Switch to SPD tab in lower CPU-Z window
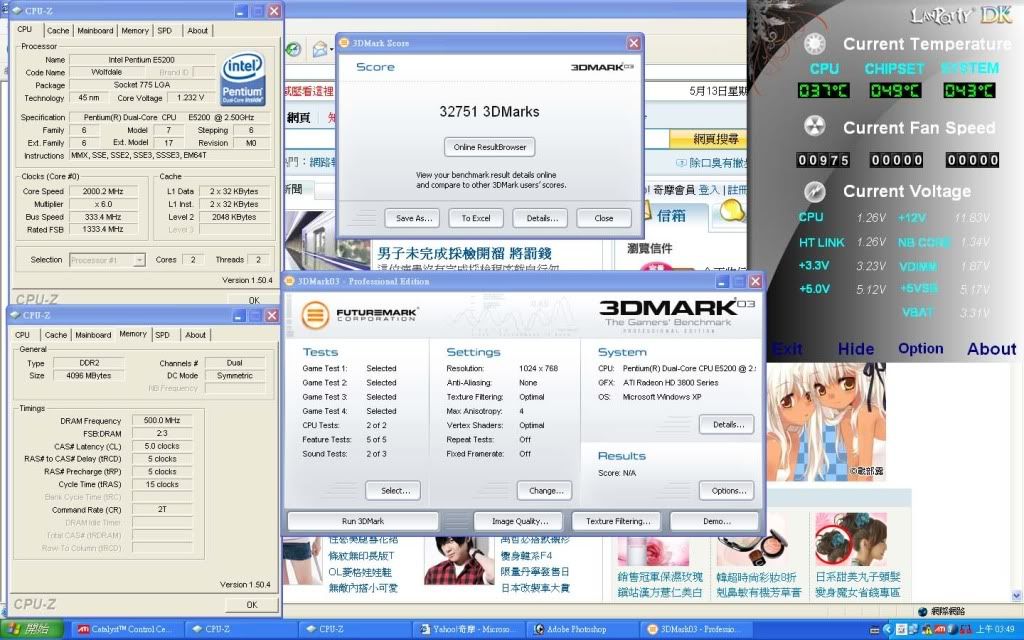Screen dimensions: 1024x640 point(162,335)
